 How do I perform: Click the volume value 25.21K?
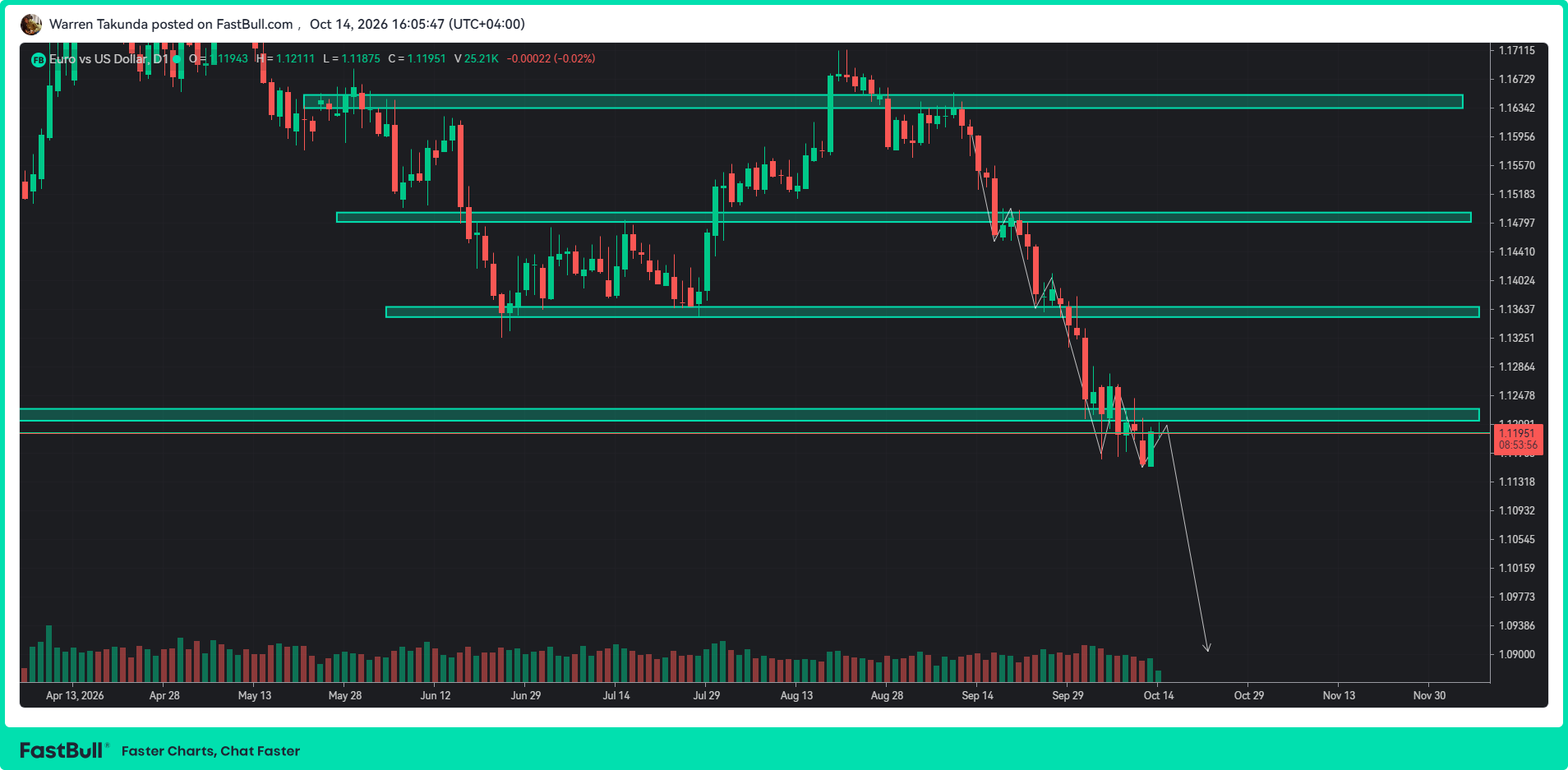pos(482,58)
